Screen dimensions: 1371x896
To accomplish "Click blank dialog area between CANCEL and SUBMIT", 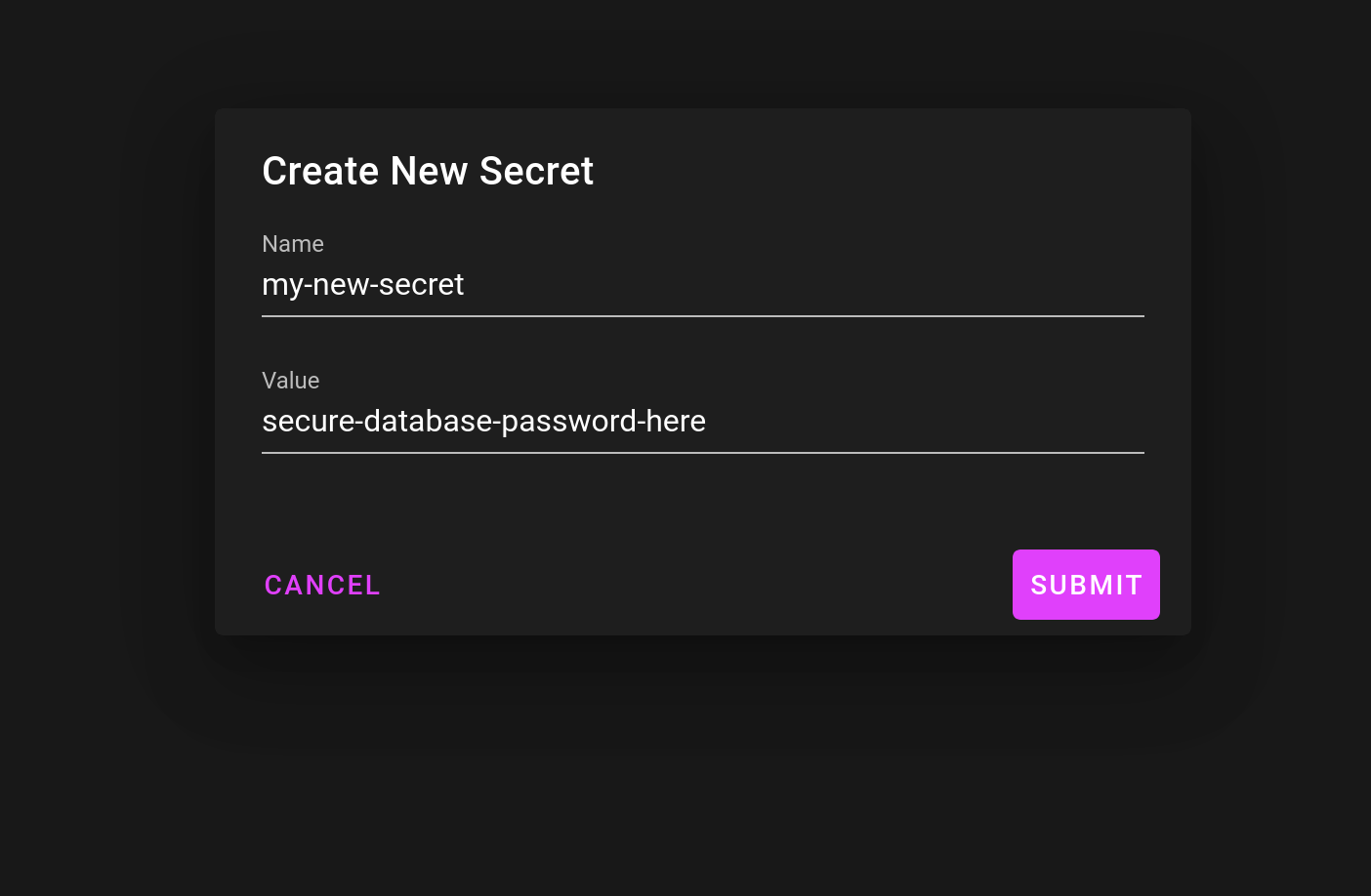I will coord(693,585).
